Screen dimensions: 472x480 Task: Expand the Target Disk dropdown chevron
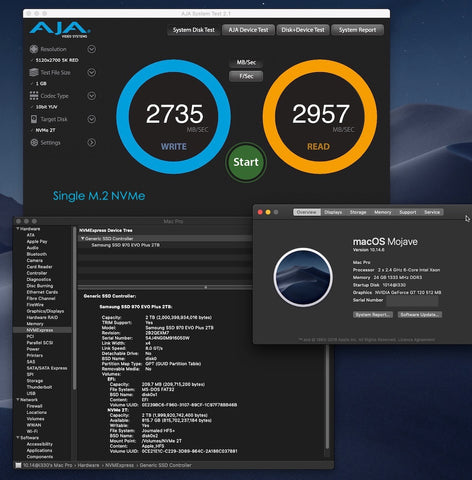coord(92,119)
